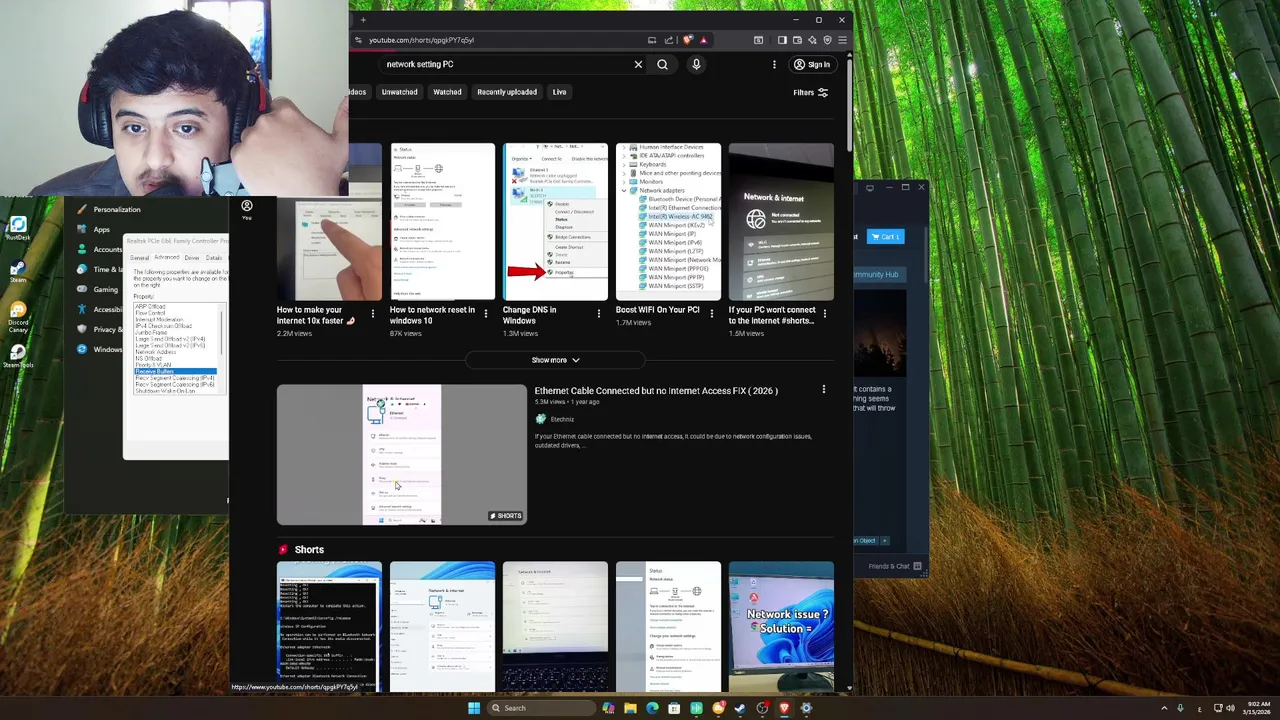Select 'Jumbo Frame' in property list
Image resolution: width=1280 pixels, height=720 pixels.
(x=151, y=332)
